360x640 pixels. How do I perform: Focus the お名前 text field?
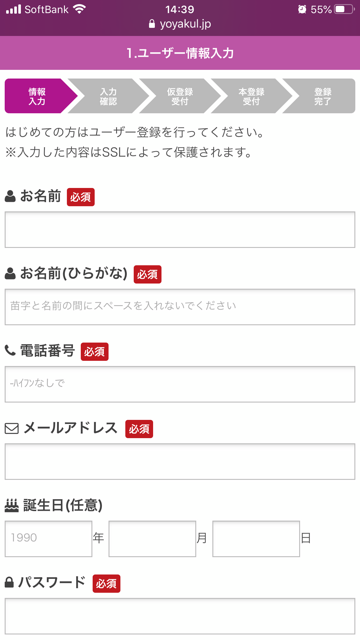point(180,229)
